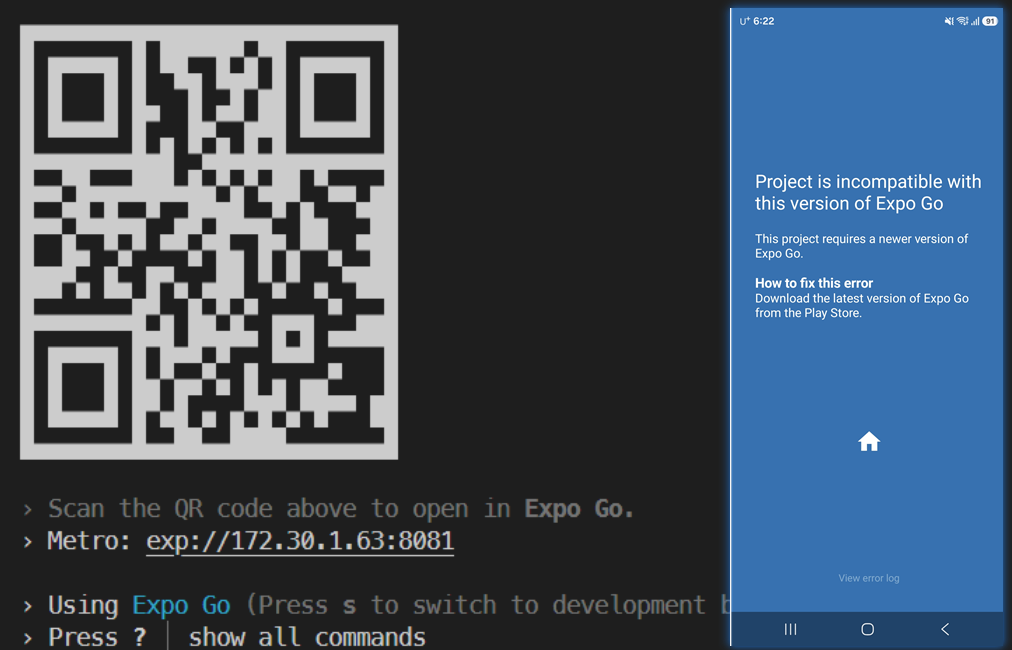Click the QR code in the terminal
This screenshot has width=1012, height=650.
coord(209,242)
